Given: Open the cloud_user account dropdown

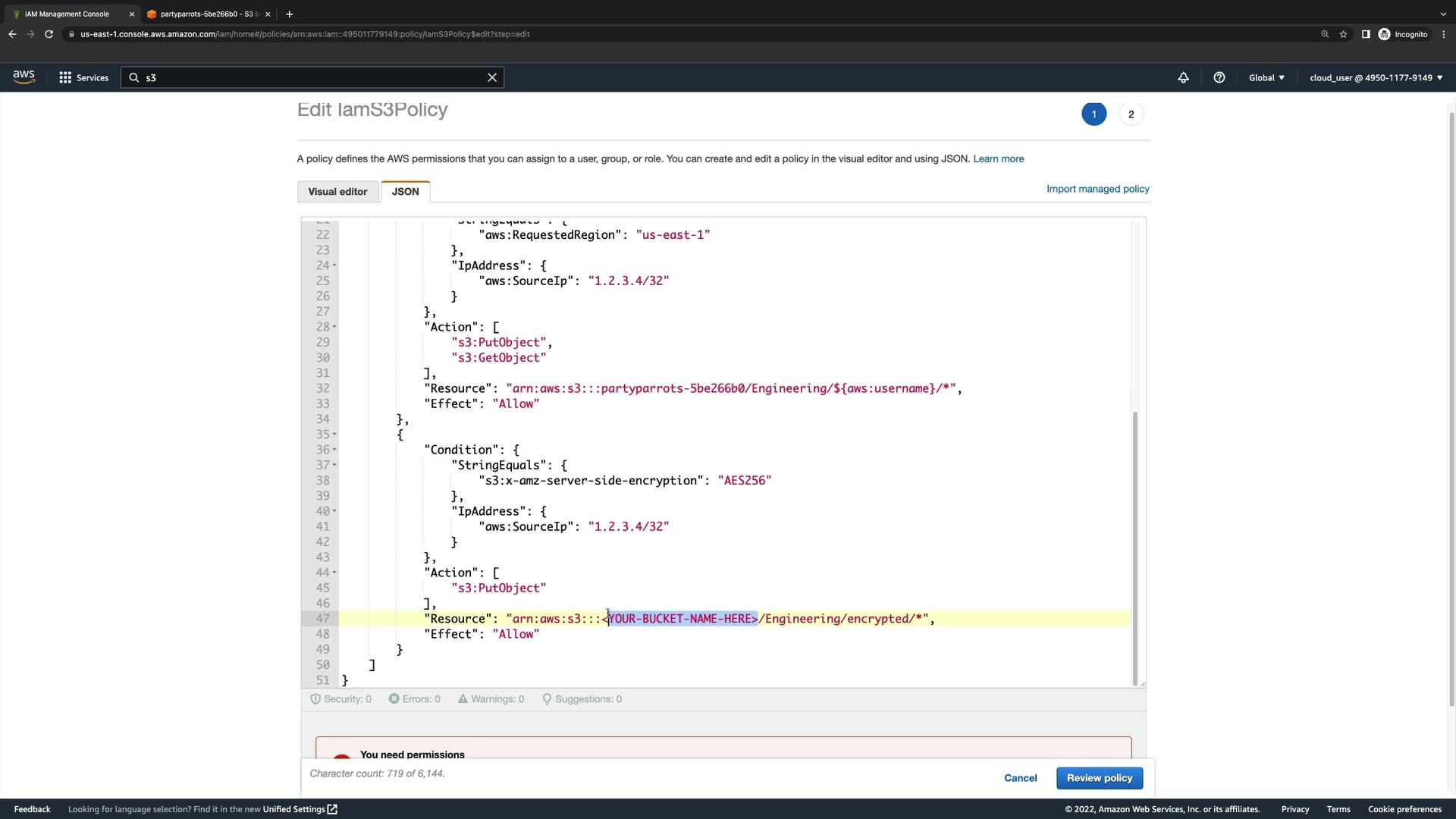Looking at the screenshot, I should point(1376,77).
